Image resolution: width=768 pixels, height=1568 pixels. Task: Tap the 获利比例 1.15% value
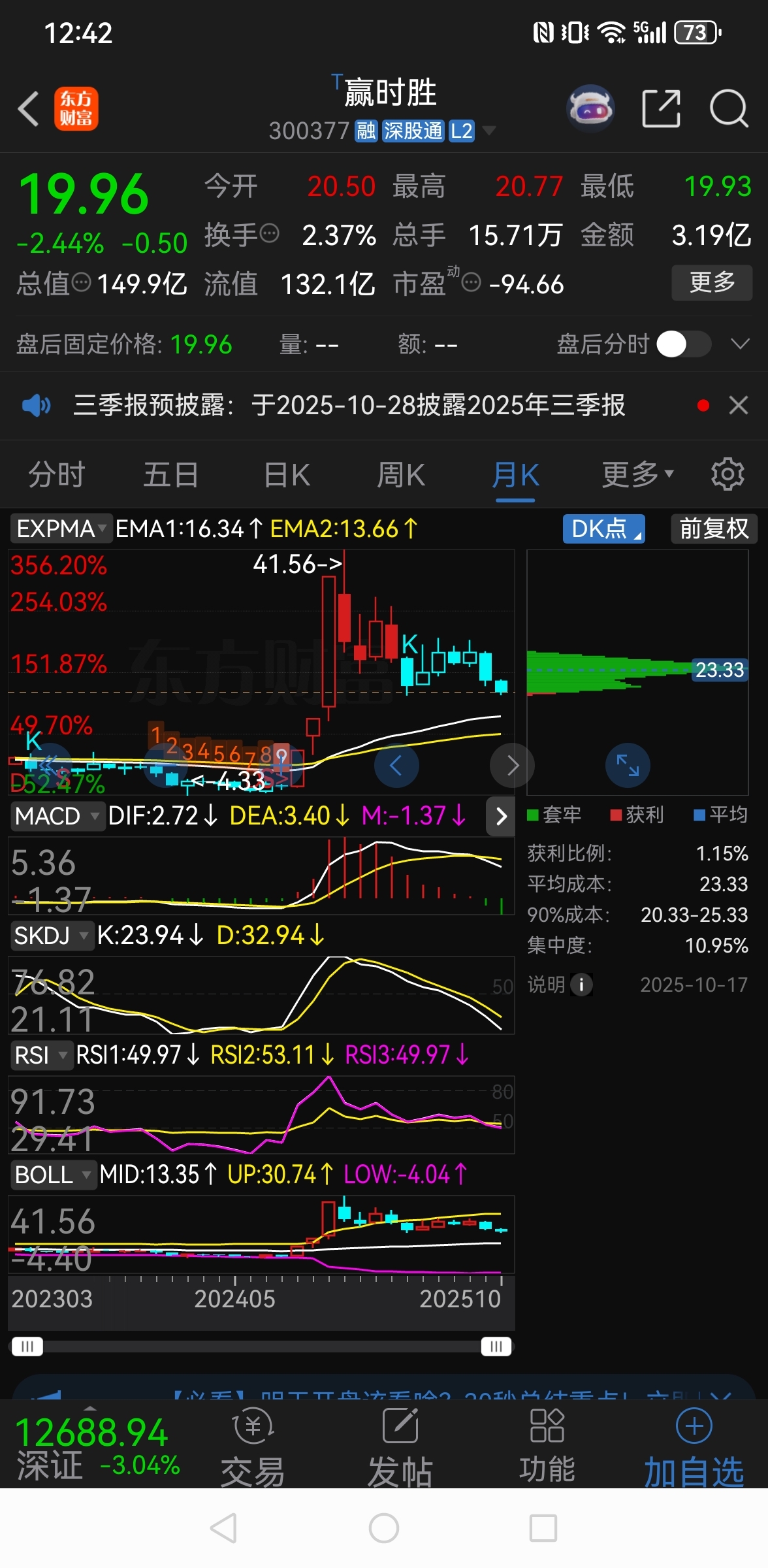click(x=722, y=853)
